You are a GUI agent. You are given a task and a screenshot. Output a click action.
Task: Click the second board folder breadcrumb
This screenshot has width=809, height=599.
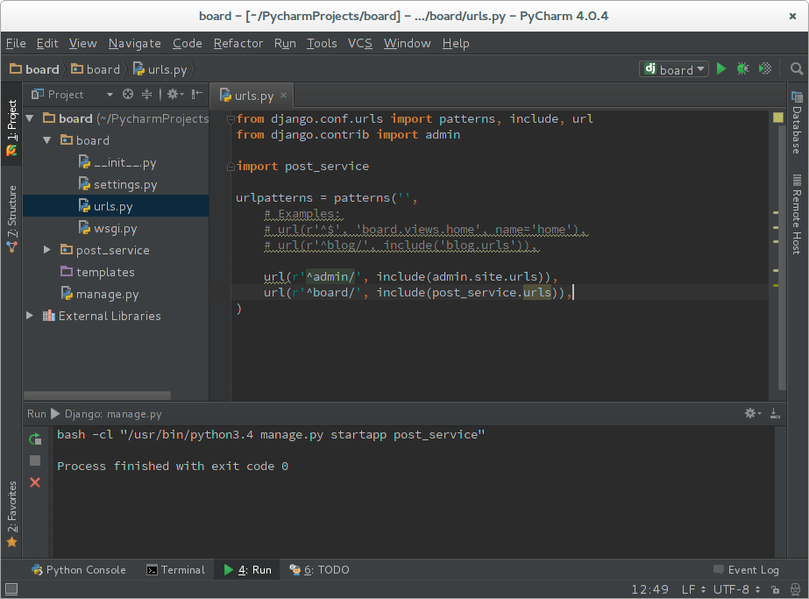coord(95,69)
